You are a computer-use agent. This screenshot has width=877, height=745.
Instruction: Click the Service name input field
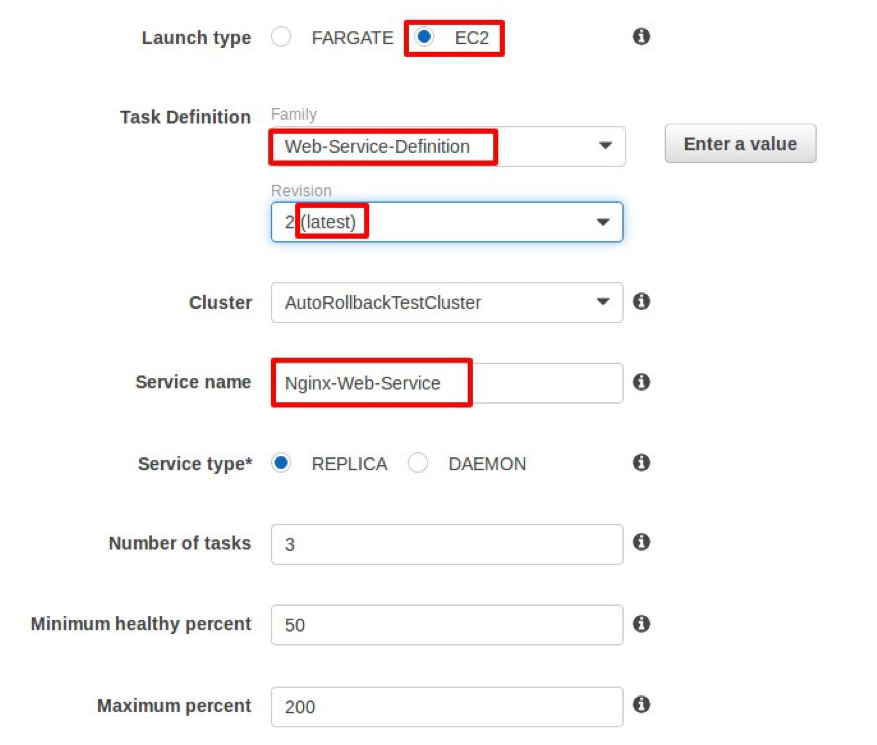(x=447, y=383)
